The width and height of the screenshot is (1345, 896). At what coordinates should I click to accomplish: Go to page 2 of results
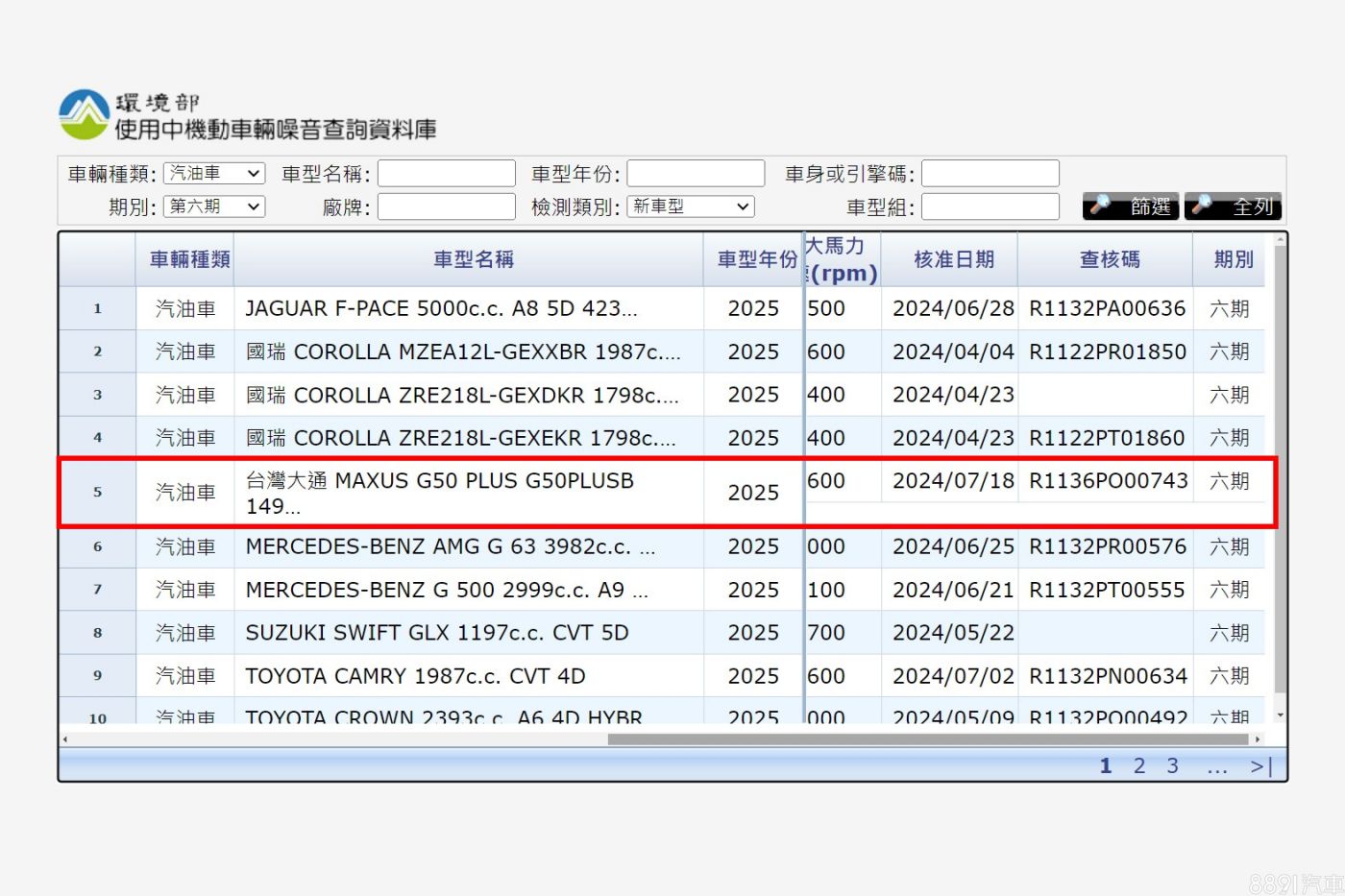click(x=1139, y=766)
